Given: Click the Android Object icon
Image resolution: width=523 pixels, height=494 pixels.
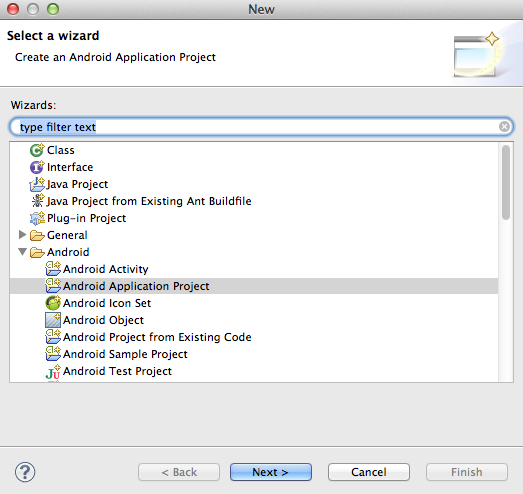Looking at the screenshot, I should (x=53, y=320).
